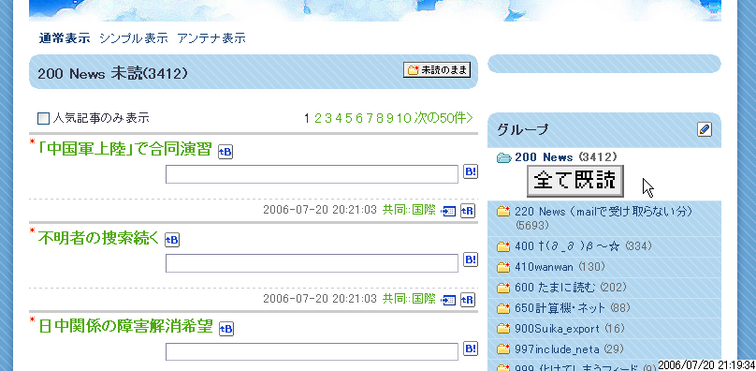This screenshot has height=371, width=756.
Task: Switch to シンプル表示 view
Action: (x=133, y=39)
